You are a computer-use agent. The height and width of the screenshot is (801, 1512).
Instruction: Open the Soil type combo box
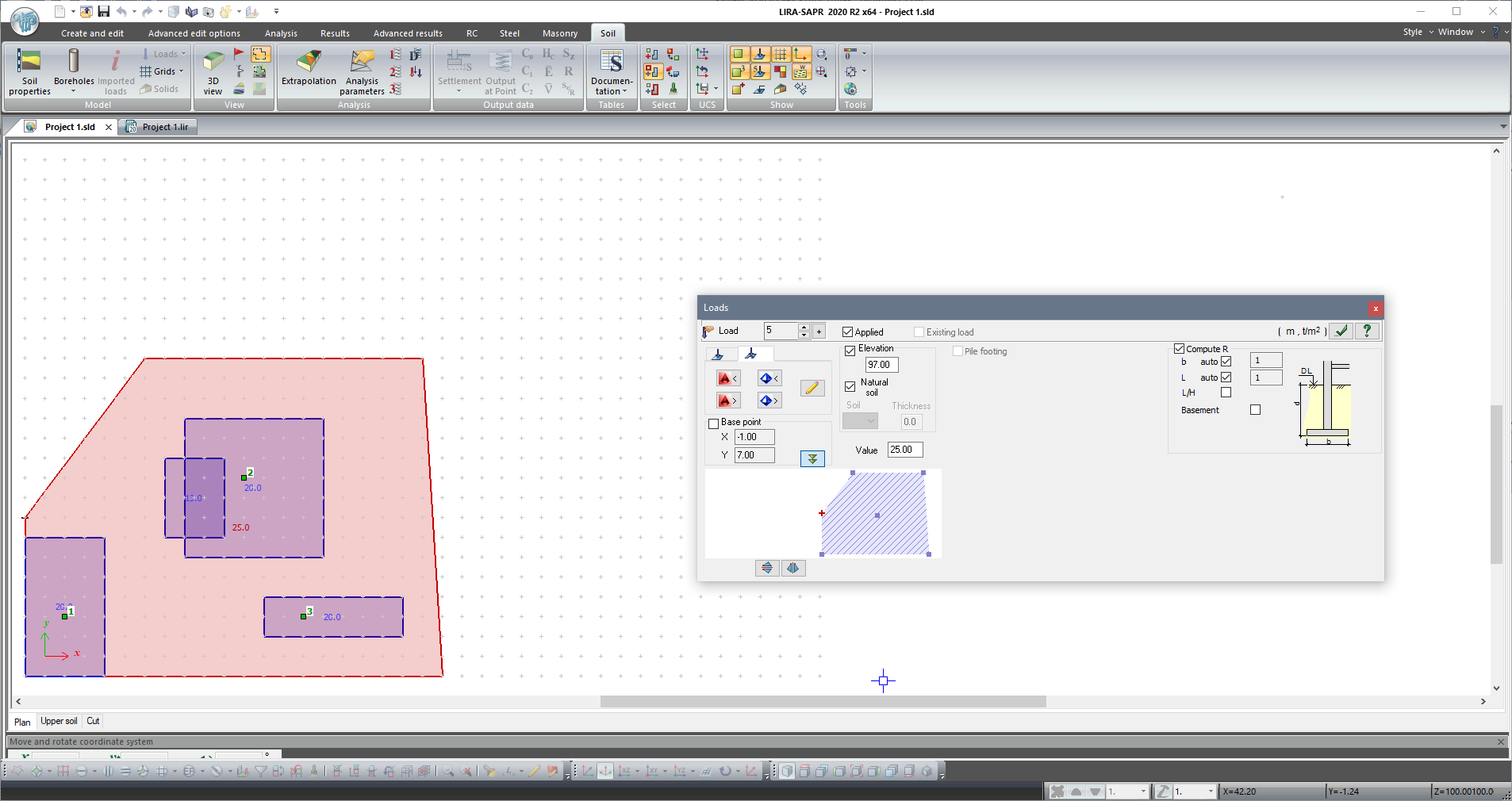pyautogui.click(x=860, y=422)
